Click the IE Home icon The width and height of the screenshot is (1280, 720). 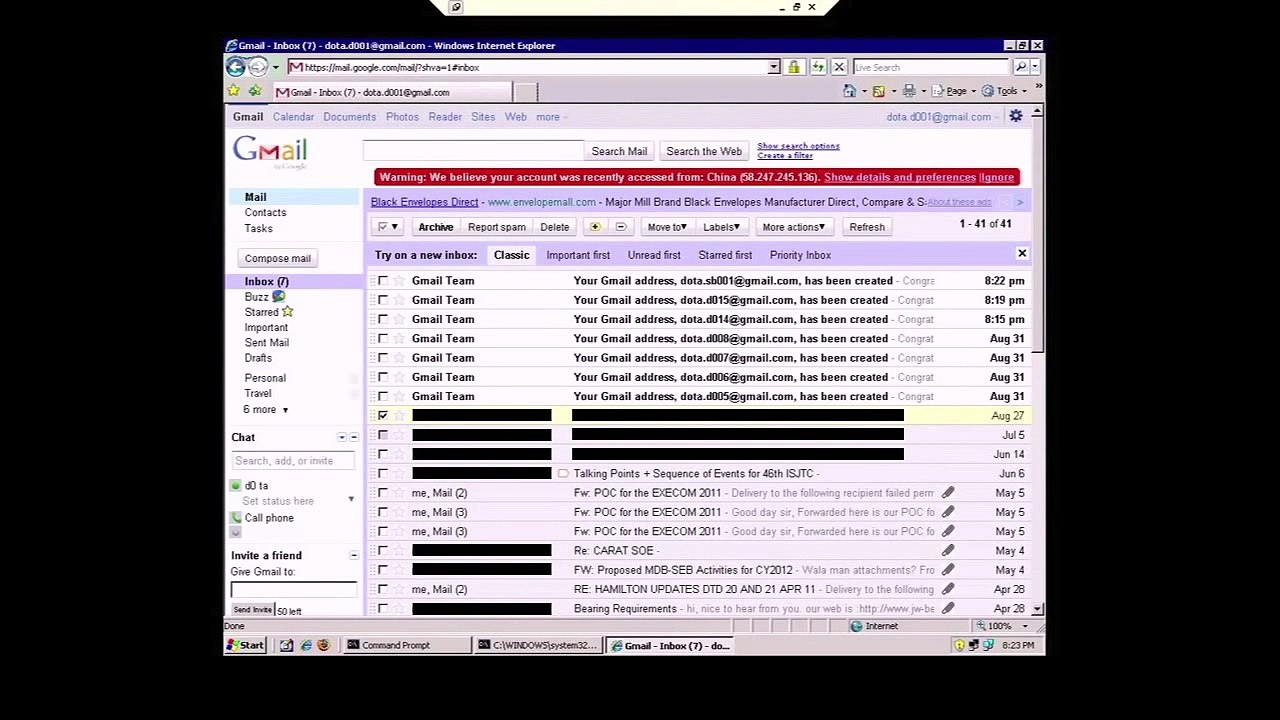point(849,91)
